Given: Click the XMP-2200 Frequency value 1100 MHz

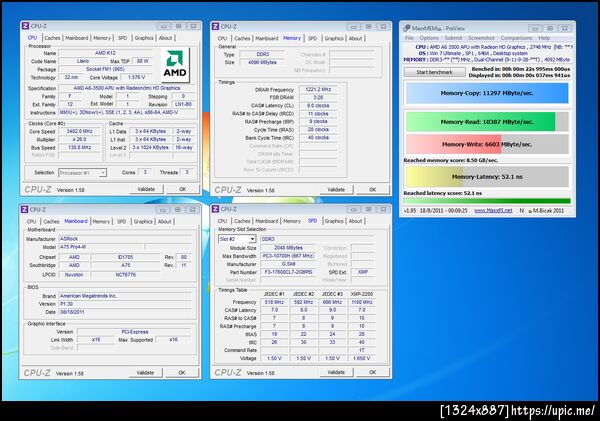Looking at the screenshot, I should pyautogui.click(x=361, y=302).
